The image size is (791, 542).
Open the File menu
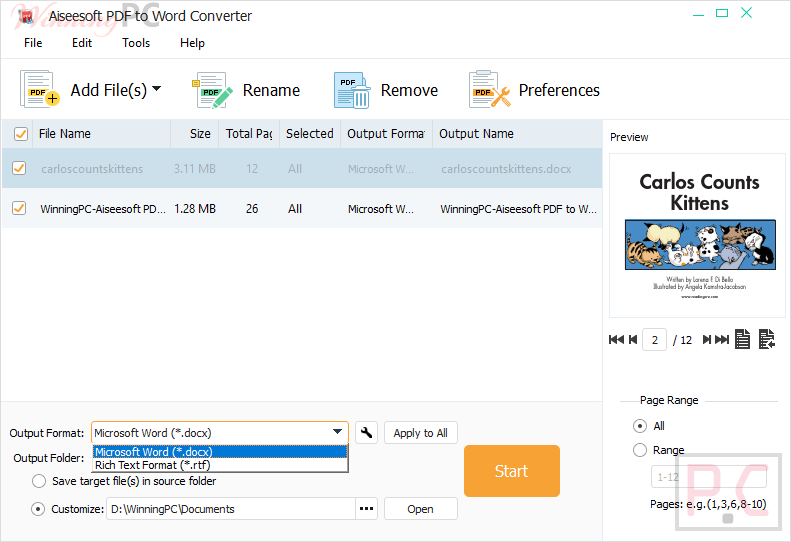pyautogui.click(x=33, y=43)
